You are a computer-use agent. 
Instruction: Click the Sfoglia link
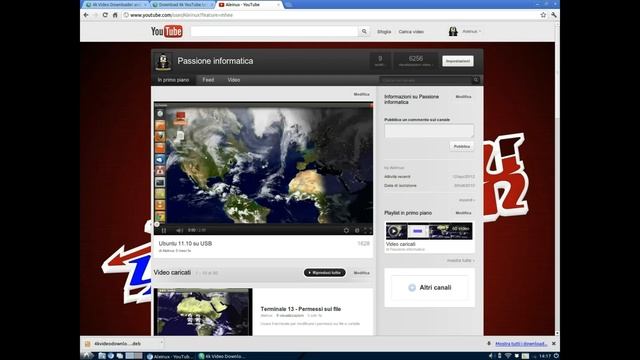(x=384, y=31)
